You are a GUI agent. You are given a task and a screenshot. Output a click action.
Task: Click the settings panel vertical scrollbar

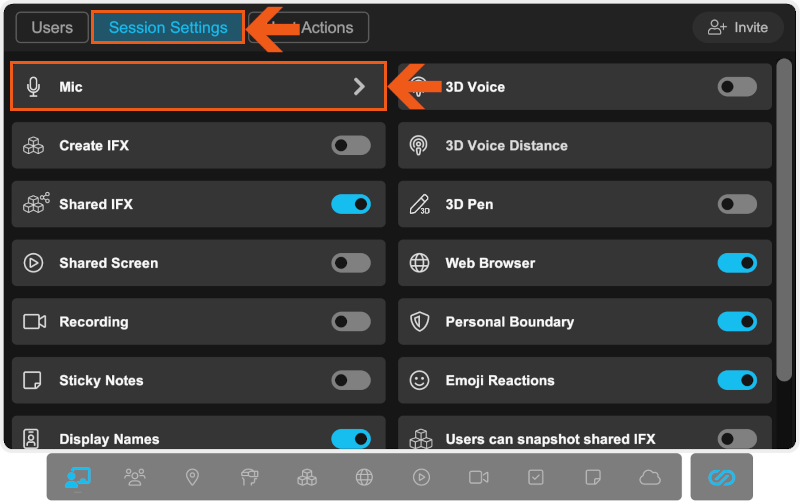tap(785, 220)
